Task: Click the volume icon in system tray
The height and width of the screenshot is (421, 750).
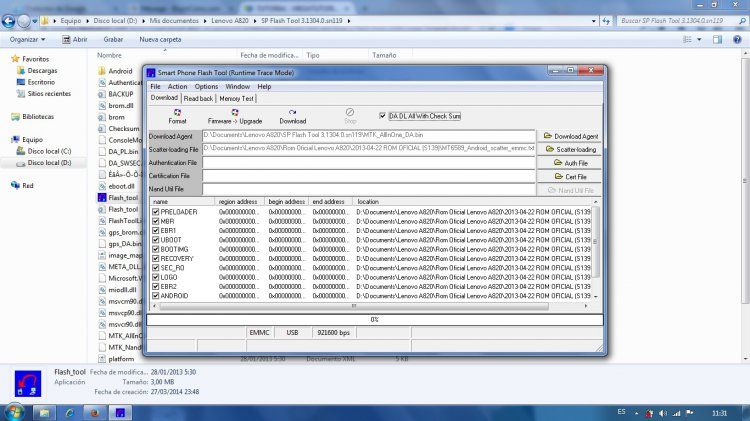Action: pos(662,413)
